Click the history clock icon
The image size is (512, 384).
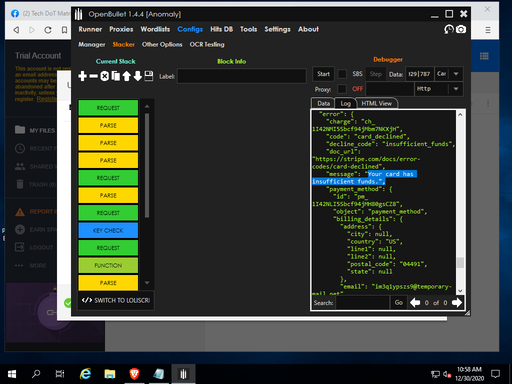click(x=449, y=29)
